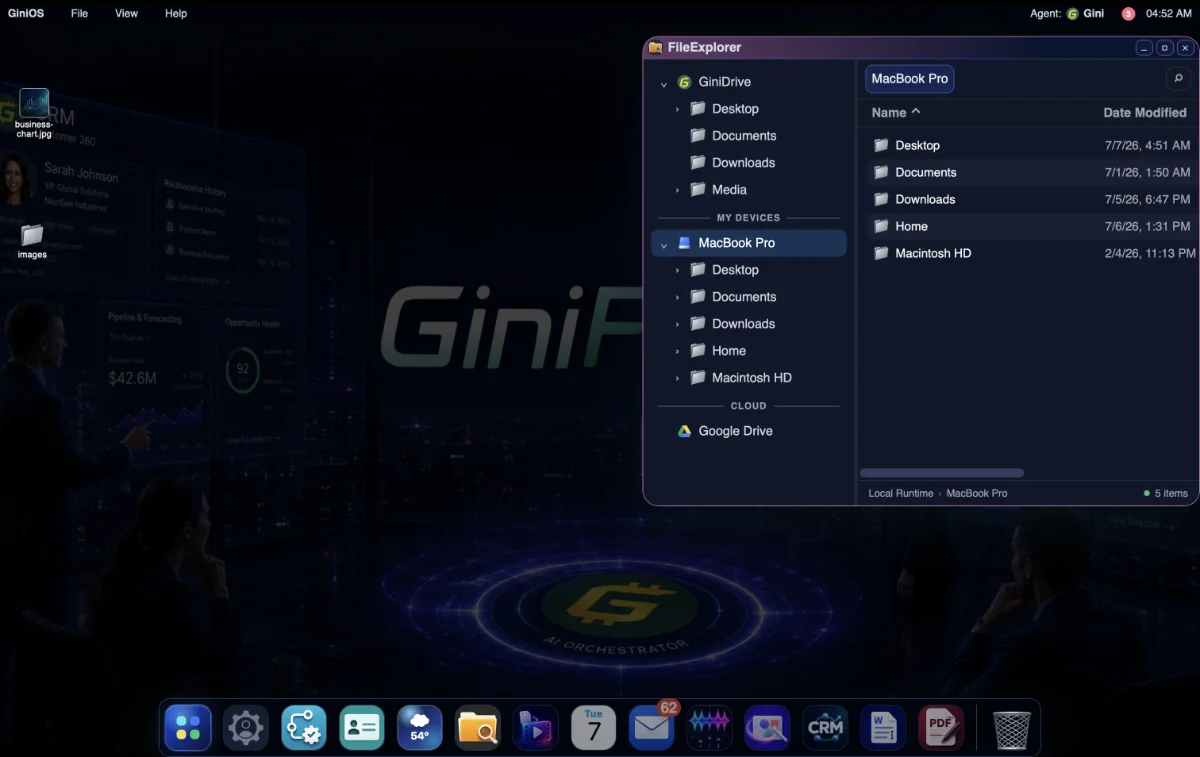Viewport: 1200px width, 757px height.
Task: Open the app launcher grid in the dock
Action: [x=188, y=727]
